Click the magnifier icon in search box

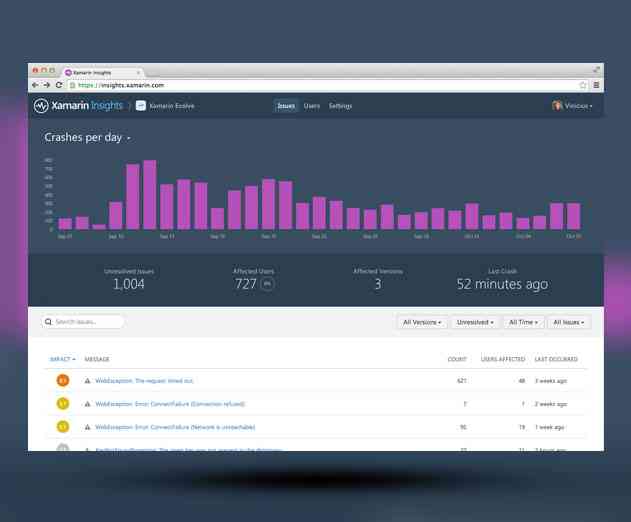pos(48,322)
